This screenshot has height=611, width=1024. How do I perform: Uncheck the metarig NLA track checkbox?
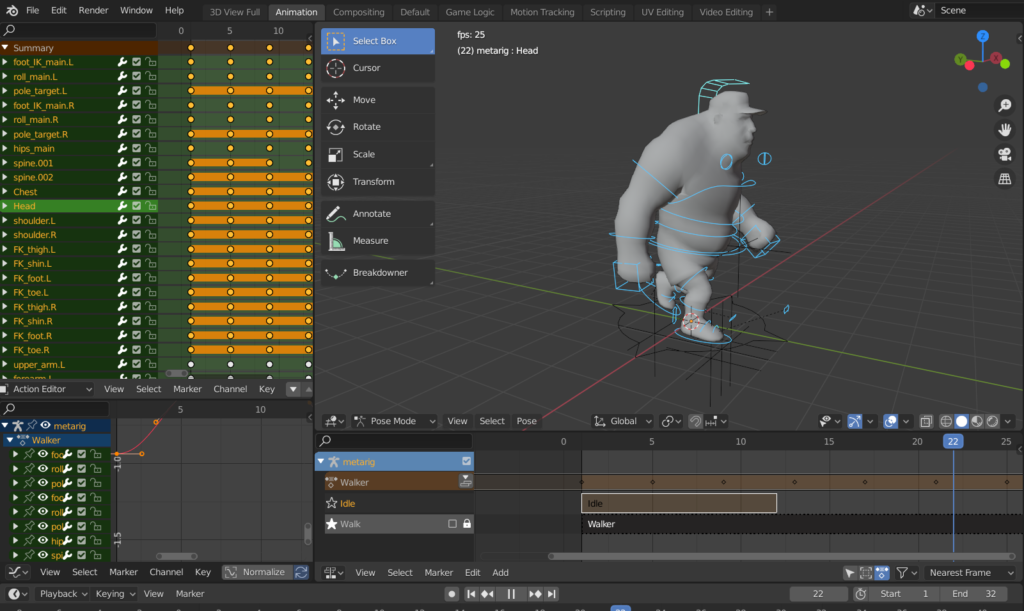click(466, 461)
